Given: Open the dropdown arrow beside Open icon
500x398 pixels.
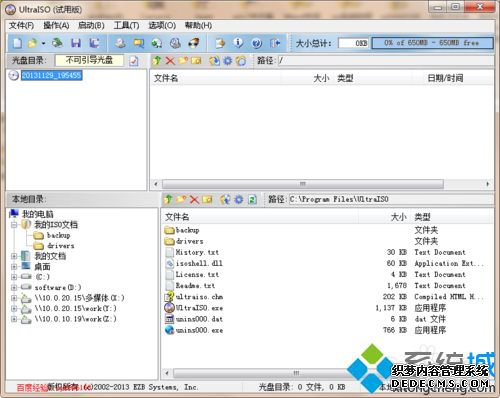Looking at the screenshot, I should [43, 43].
